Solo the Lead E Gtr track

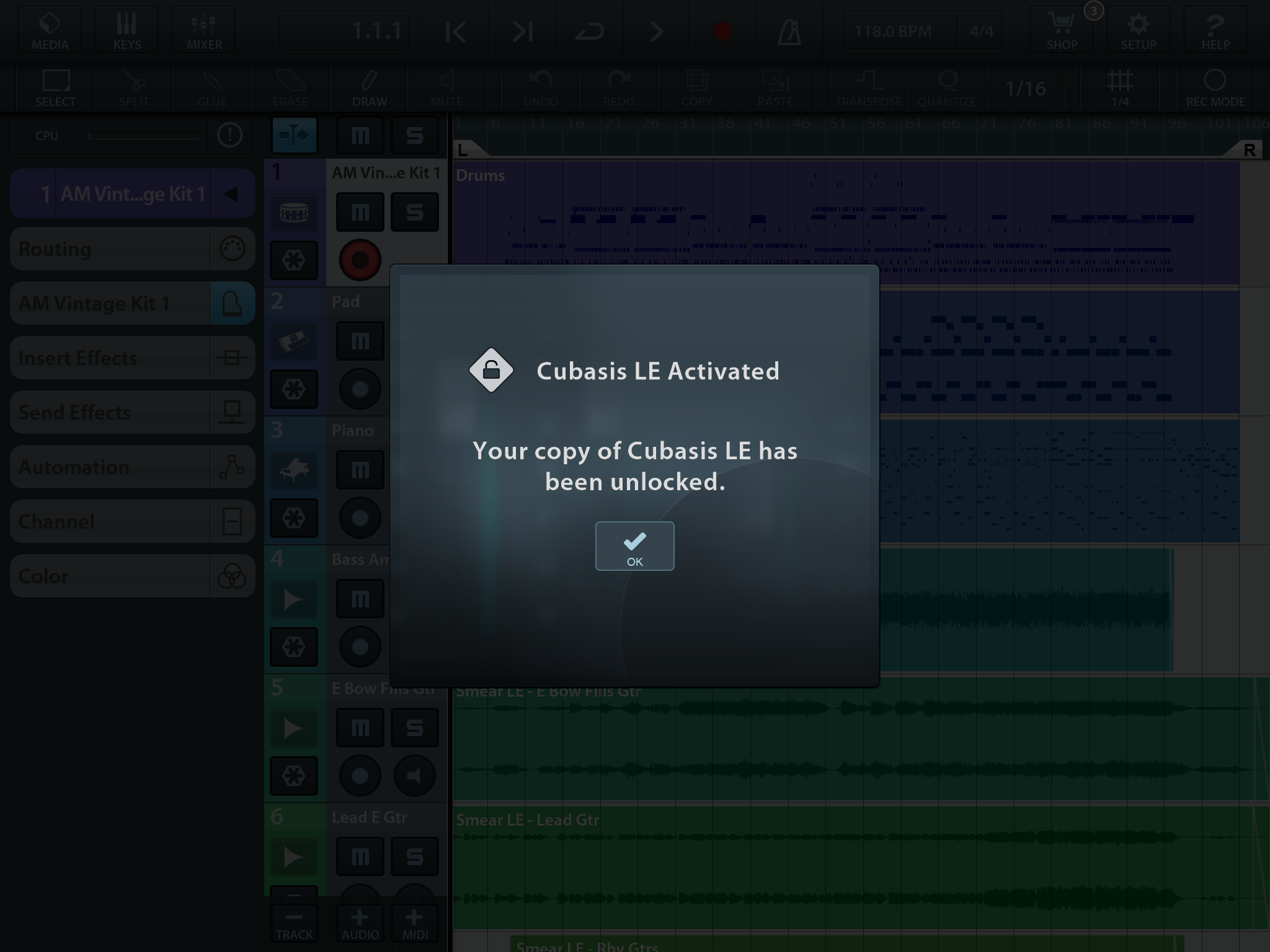pos(415,857)
